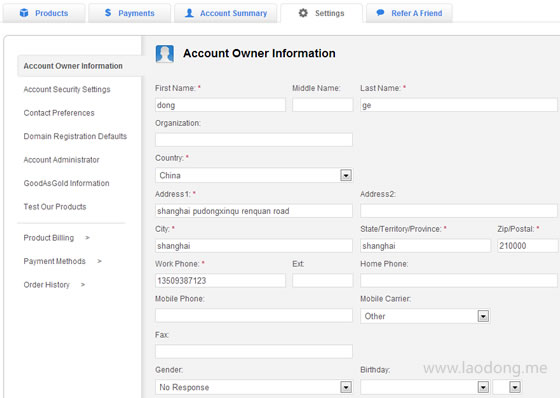This screenshot has height=398, width=560.
Task: Open Account Security Settings
Action: (67, 89)
